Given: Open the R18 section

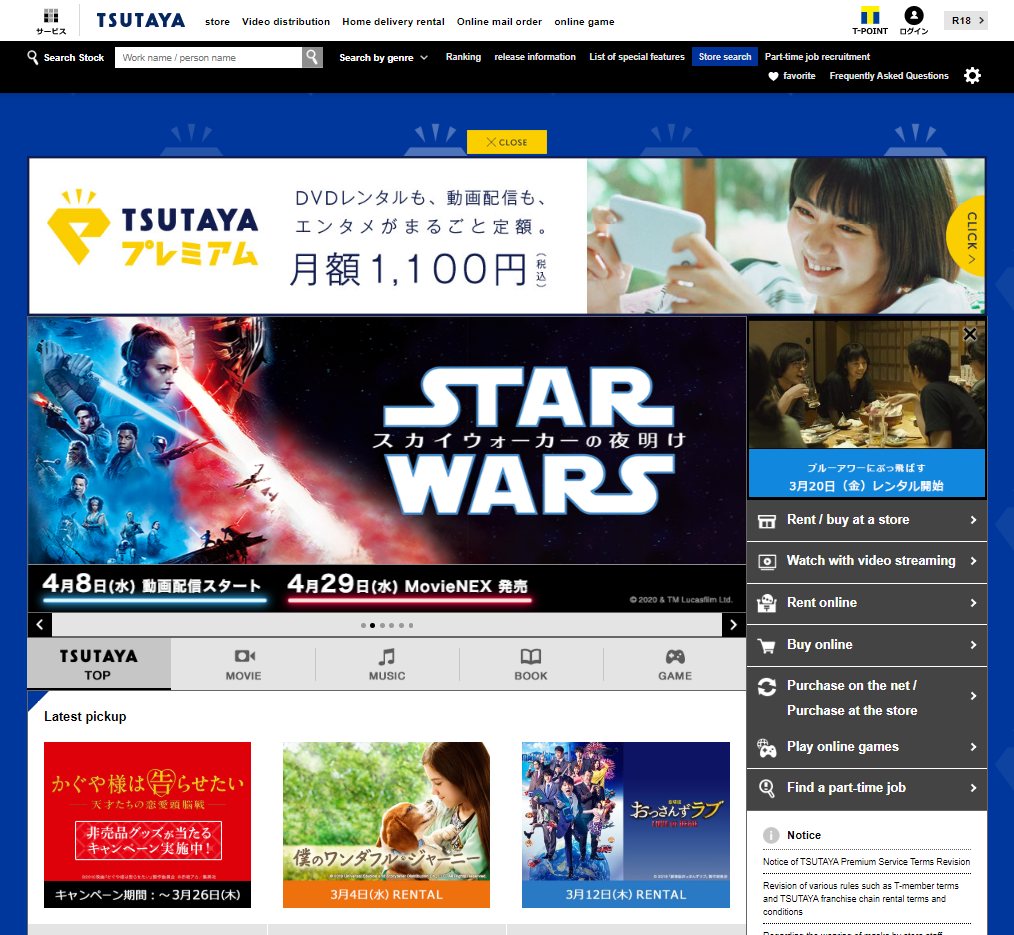Looking at the screenshot, I should (x=965, y=21).
